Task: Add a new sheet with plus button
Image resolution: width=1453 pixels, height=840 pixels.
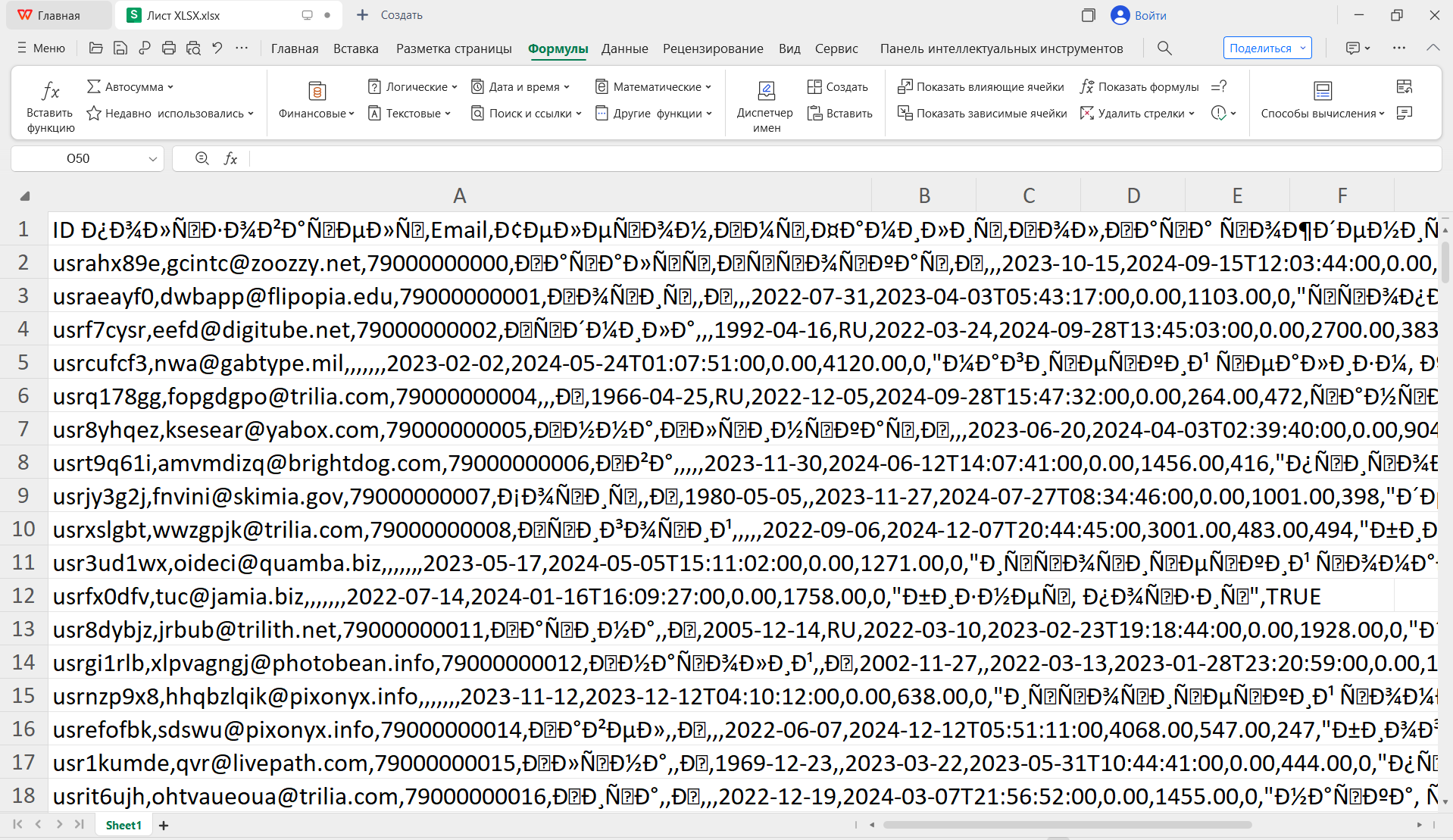Action: click(164, 825)
